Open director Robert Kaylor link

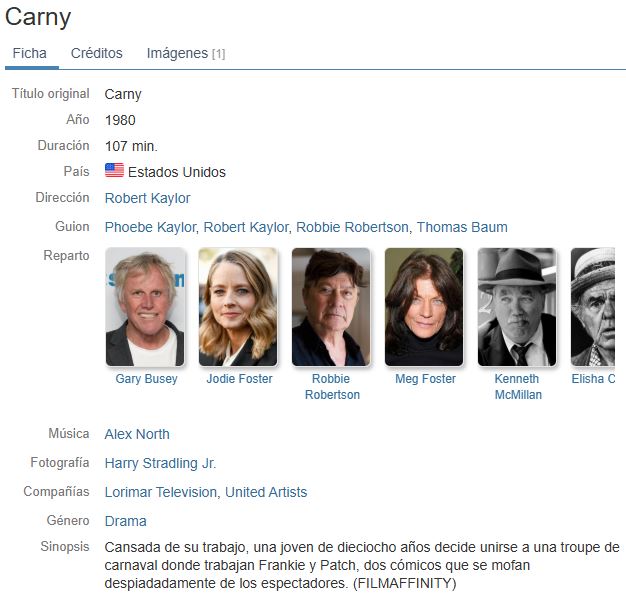147,198
